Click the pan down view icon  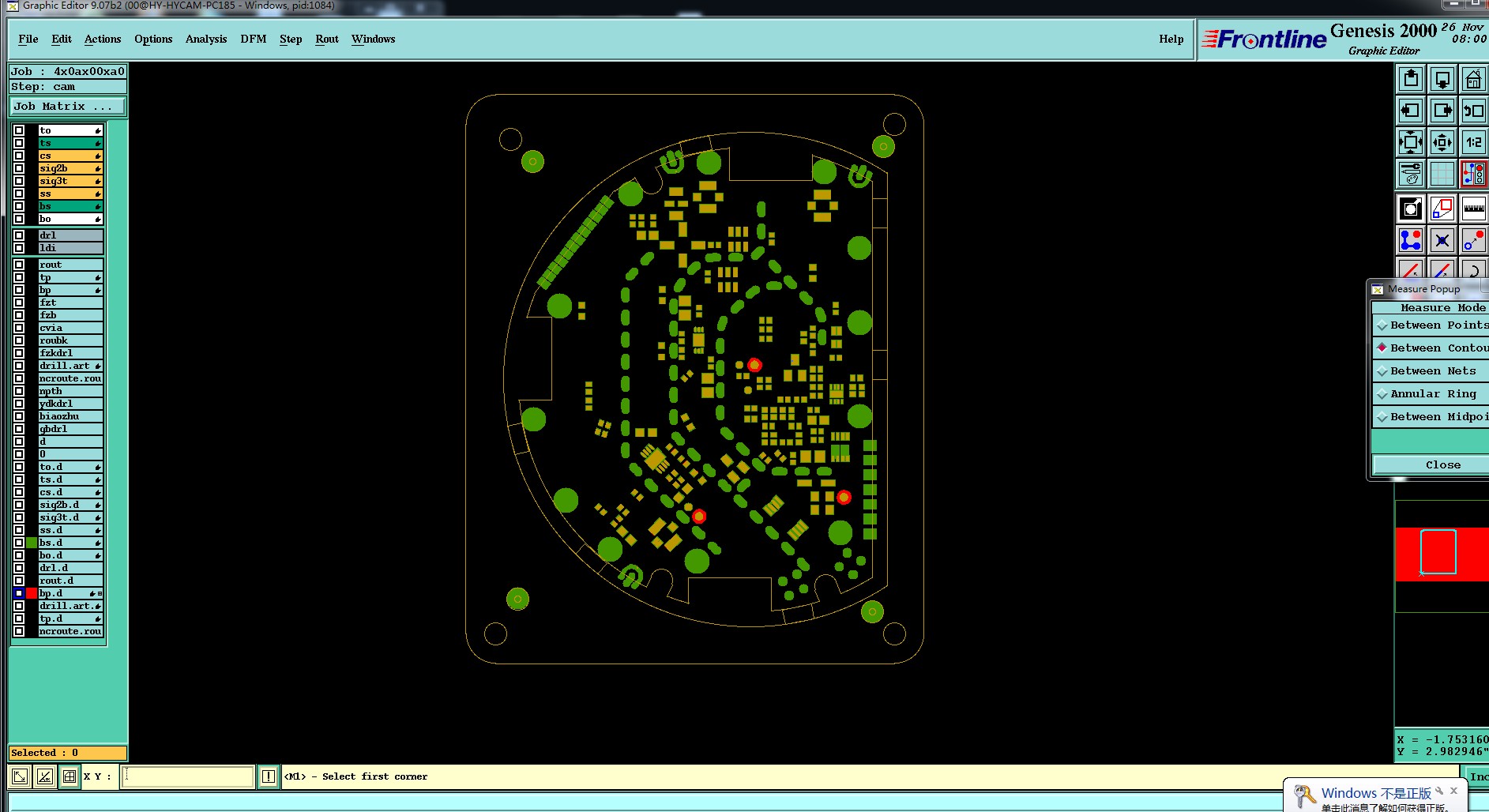(x=1442, y=79)
